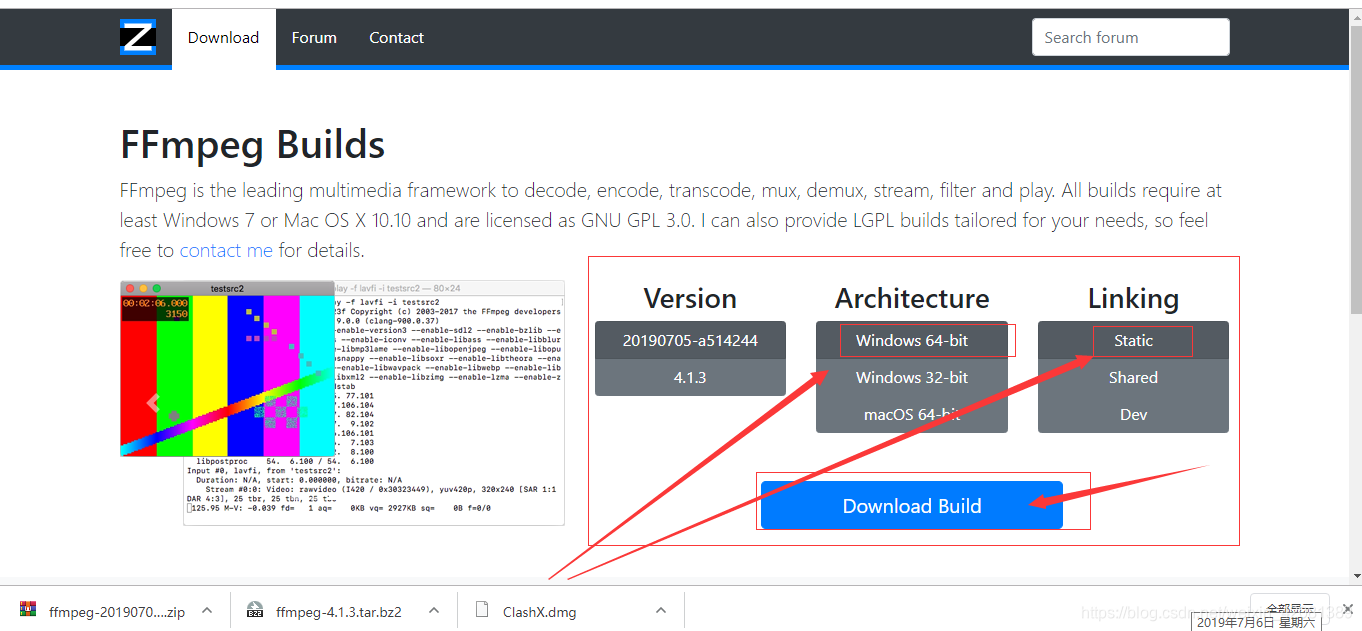The width and height of the screenshot is (1362, 631).
Task: Open ffmpeg-4.1.3.tar.bz2 download
Action: click(338, 611)
